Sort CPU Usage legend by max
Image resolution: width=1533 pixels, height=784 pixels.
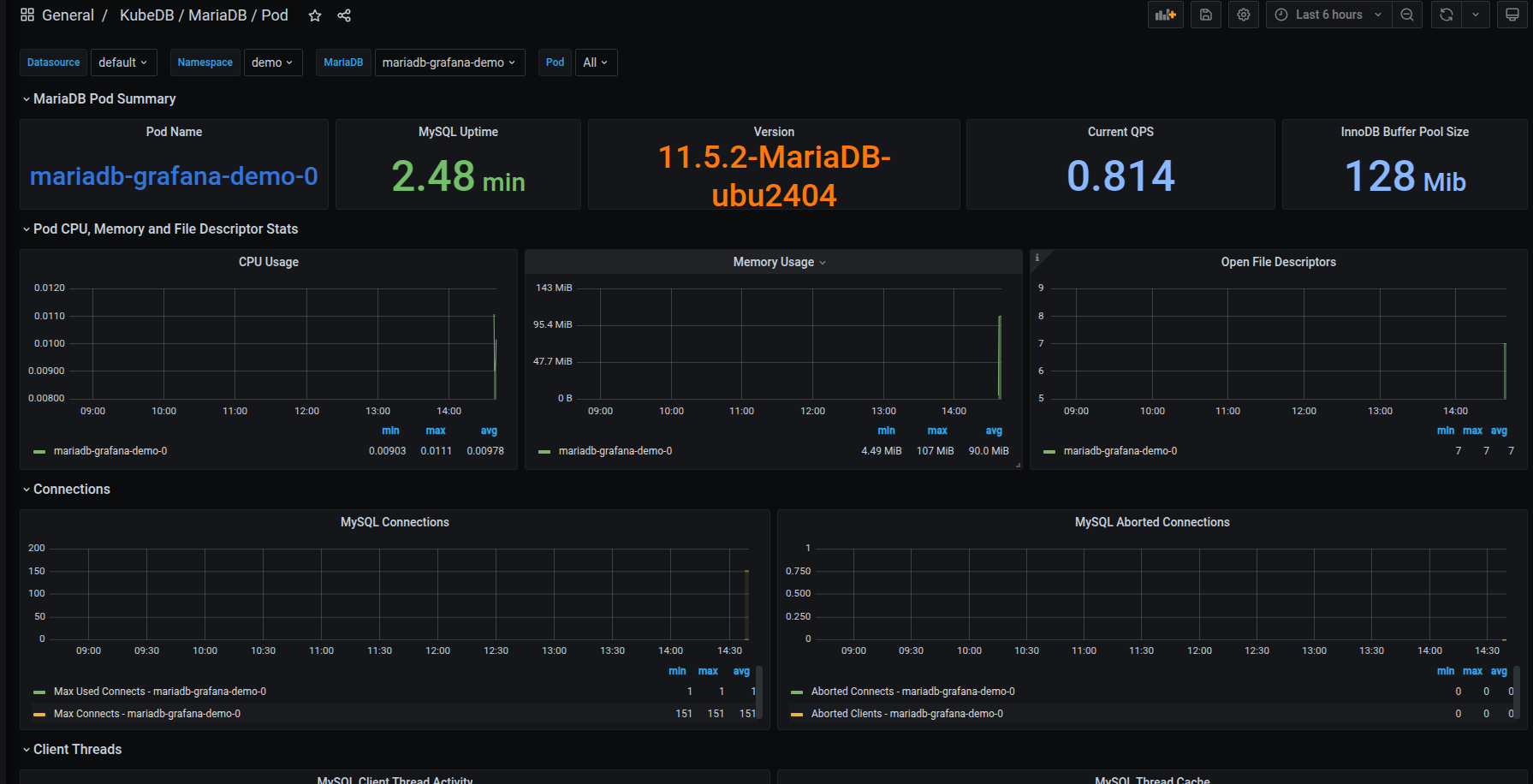point(436,431)
